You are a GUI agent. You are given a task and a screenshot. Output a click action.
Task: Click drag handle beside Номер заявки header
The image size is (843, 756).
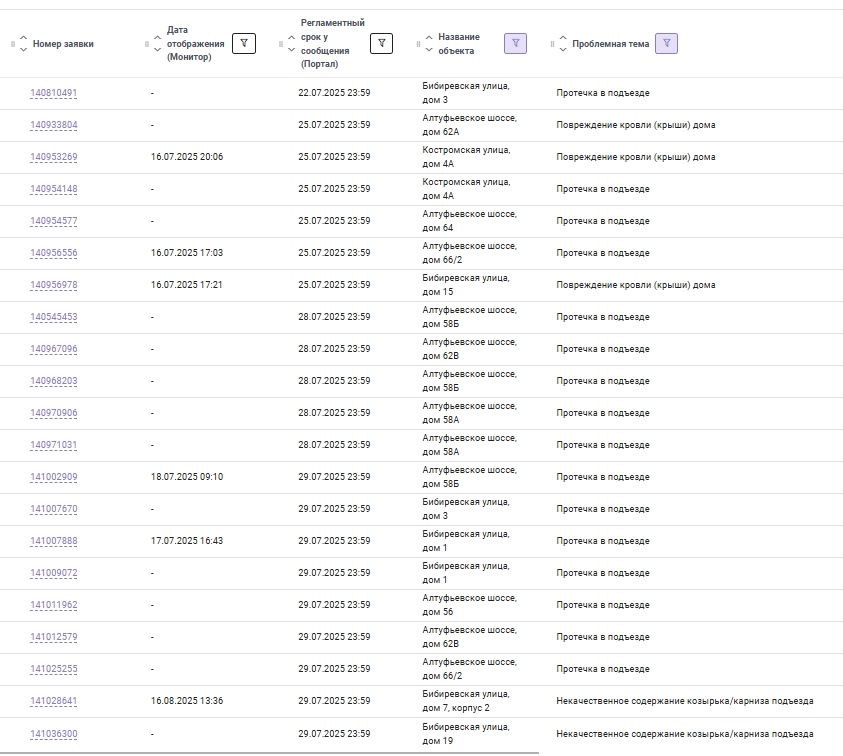[x=13, y=44]
